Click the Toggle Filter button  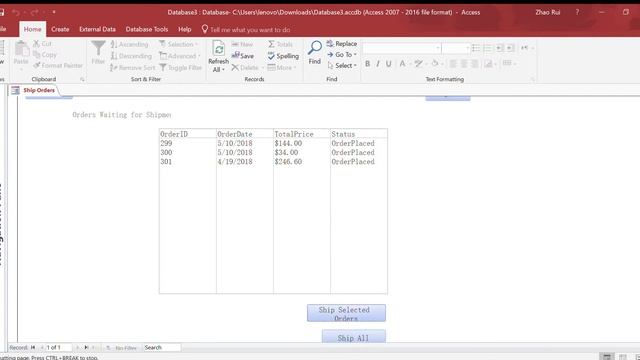180,68
